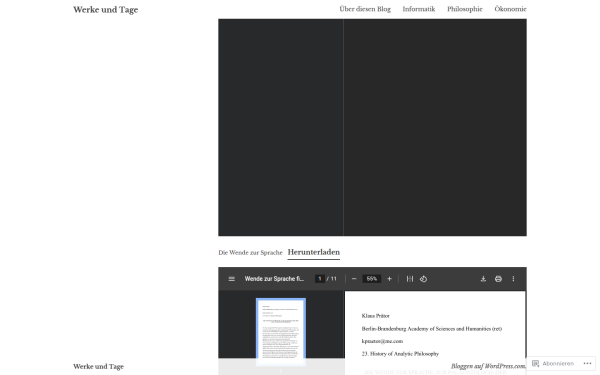Open the Über diesen Blog menu
Image resolution: width=600 pixels, height=375 pixels.
(365, 9)
